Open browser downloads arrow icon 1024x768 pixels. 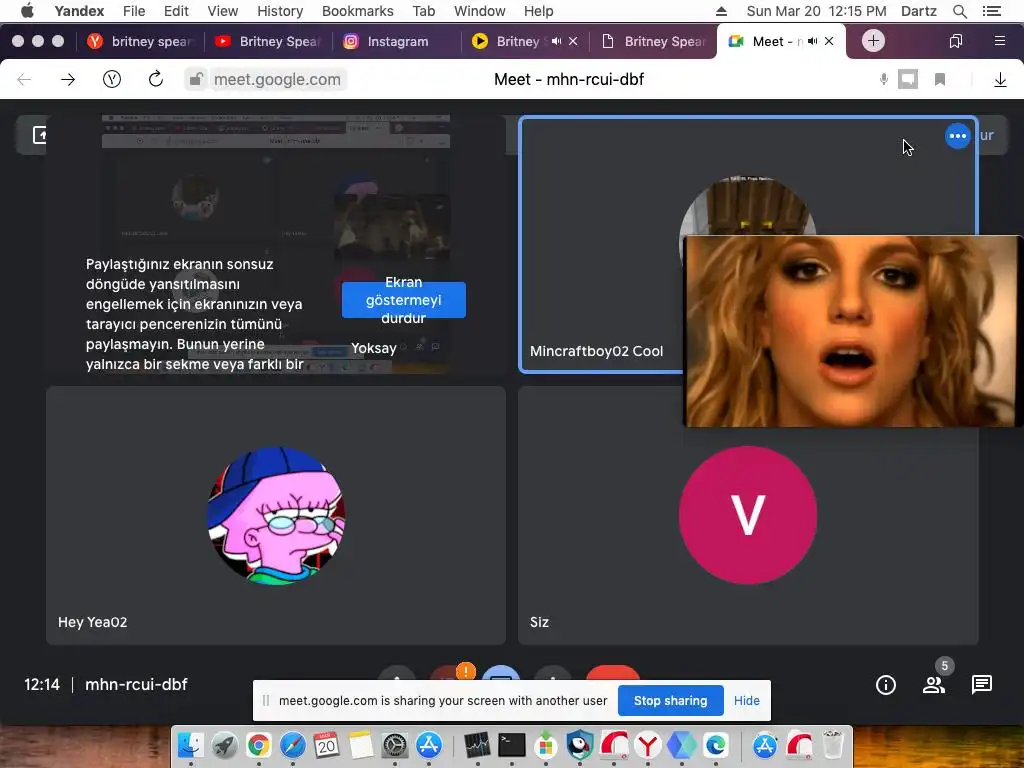click(1000, 80)
